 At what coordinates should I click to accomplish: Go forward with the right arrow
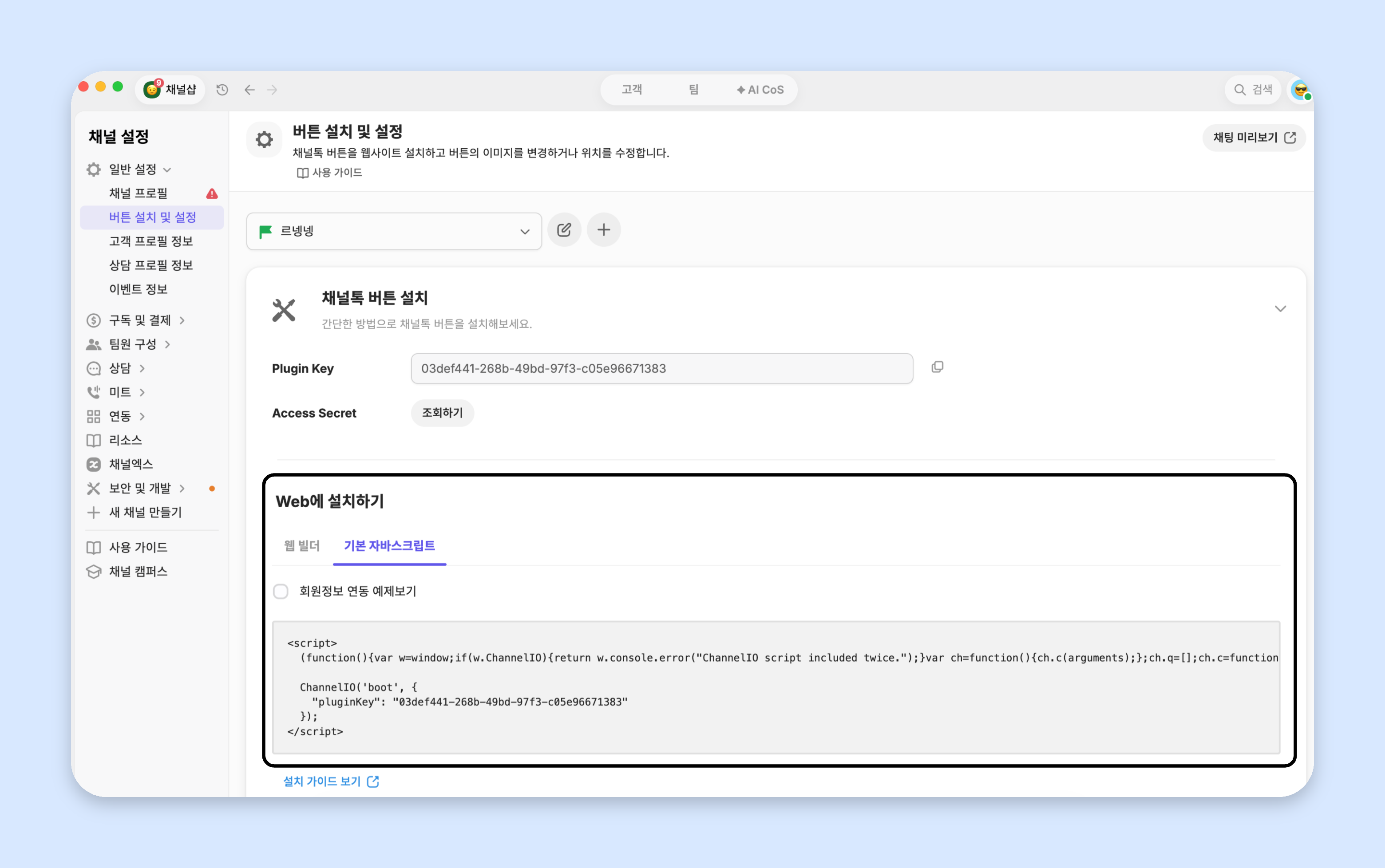[272, 90]
